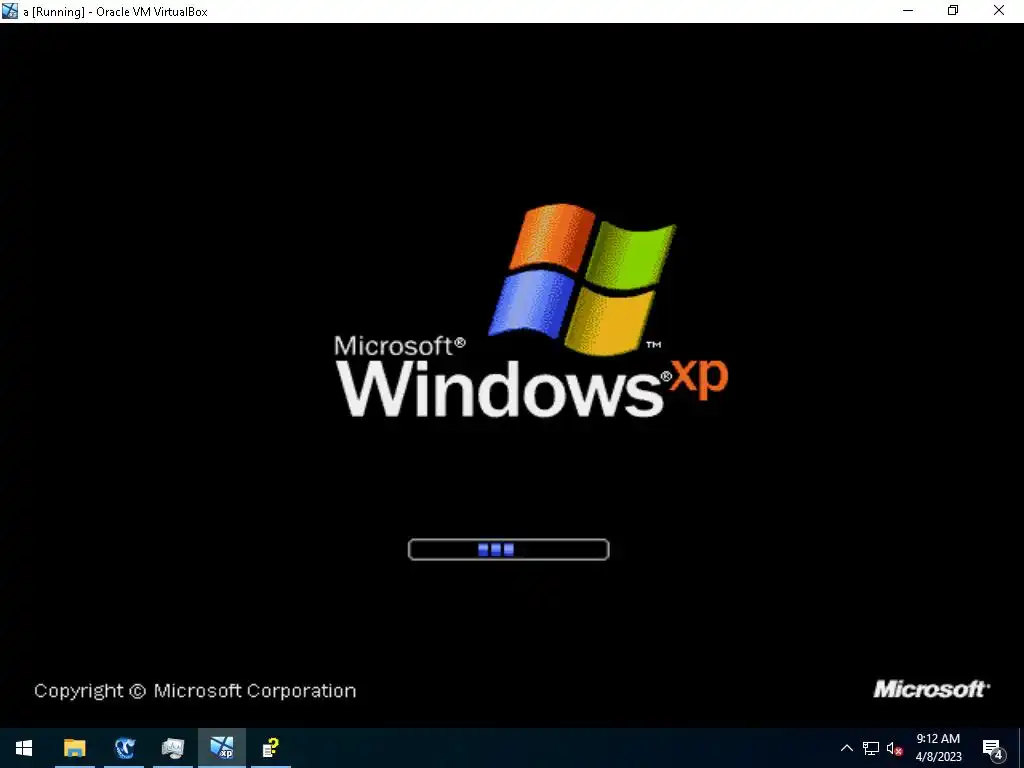Image resolution: width=1024 pixels, height=768 pixels.
Task: Open the Windows Start menu
Action: [x=24, y=748]
